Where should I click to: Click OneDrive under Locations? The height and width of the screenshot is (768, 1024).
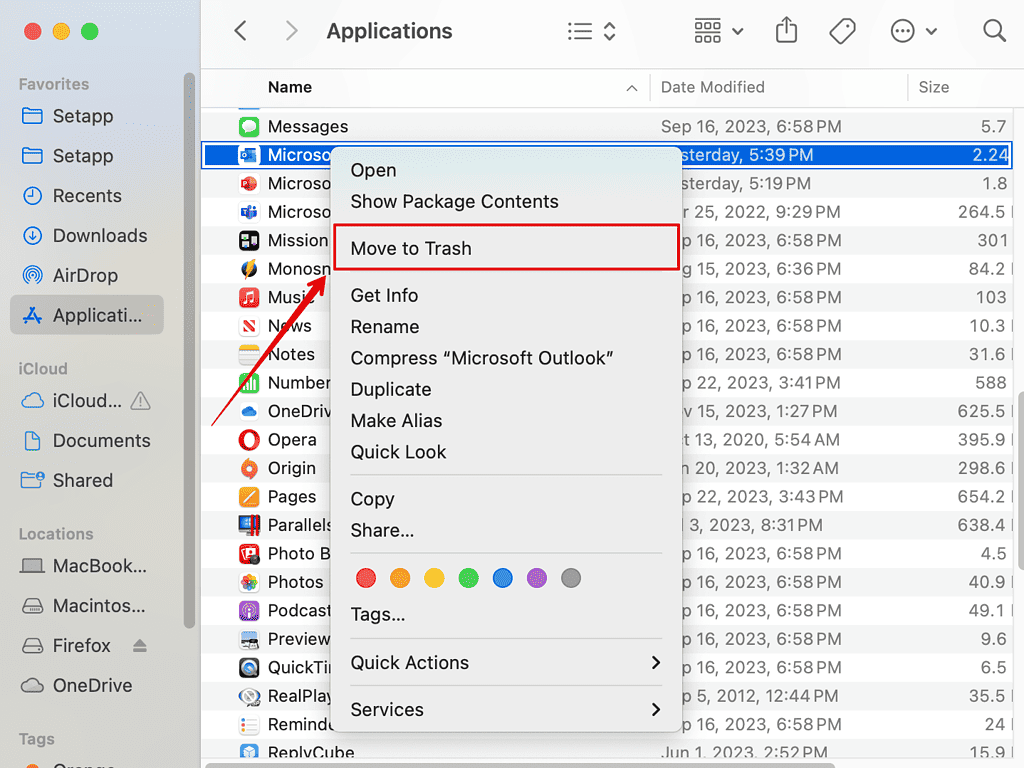(x=94, y=685)
